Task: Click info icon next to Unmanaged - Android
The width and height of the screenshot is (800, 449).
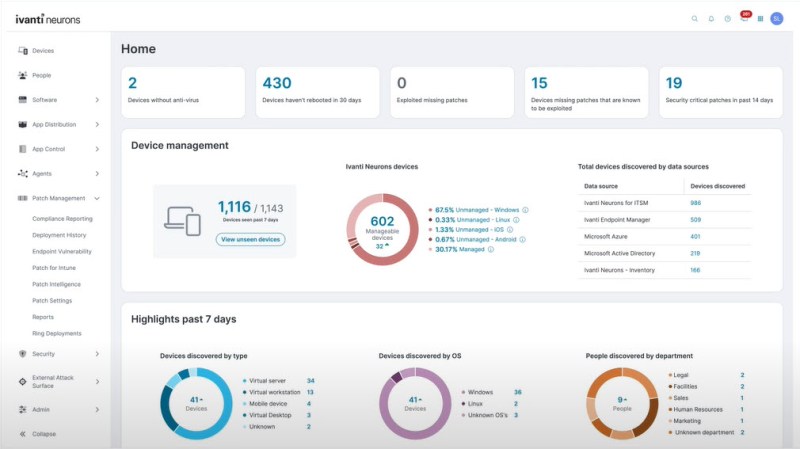Action: (522, 239)
